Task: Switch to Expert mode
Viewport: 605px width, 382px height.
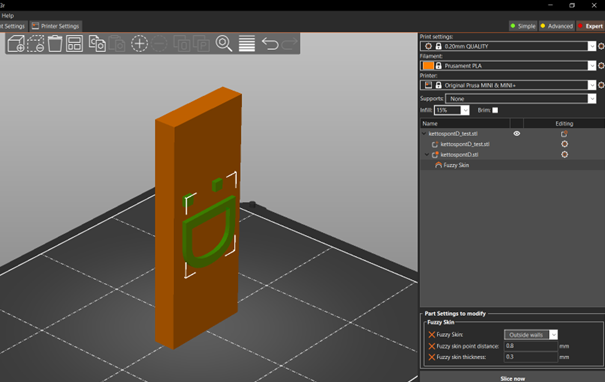Action: click(x=590, y=26)
